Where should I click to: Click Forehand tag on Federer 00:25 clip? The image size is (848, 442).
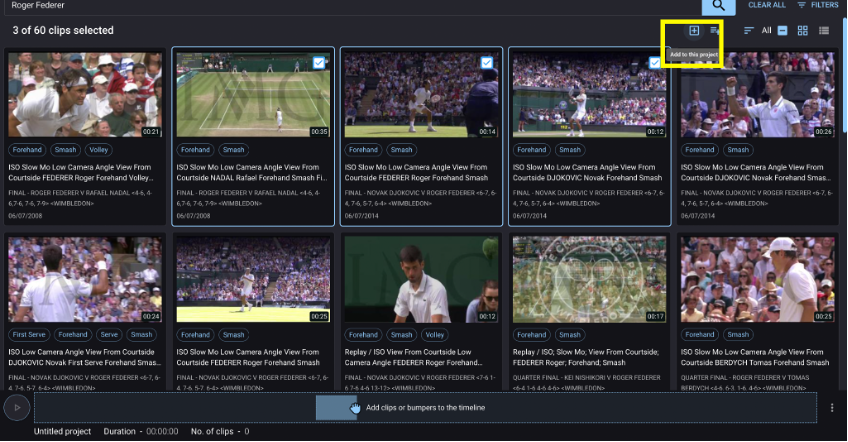tap(195, 335)
